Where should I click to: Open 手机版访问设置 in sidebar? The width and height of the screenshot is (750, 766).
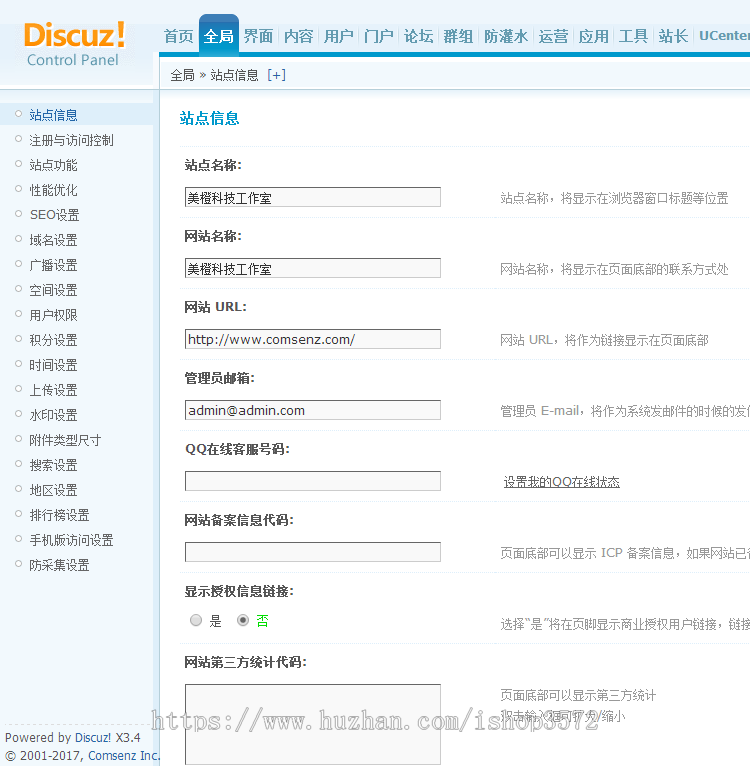tap(71, 540)
